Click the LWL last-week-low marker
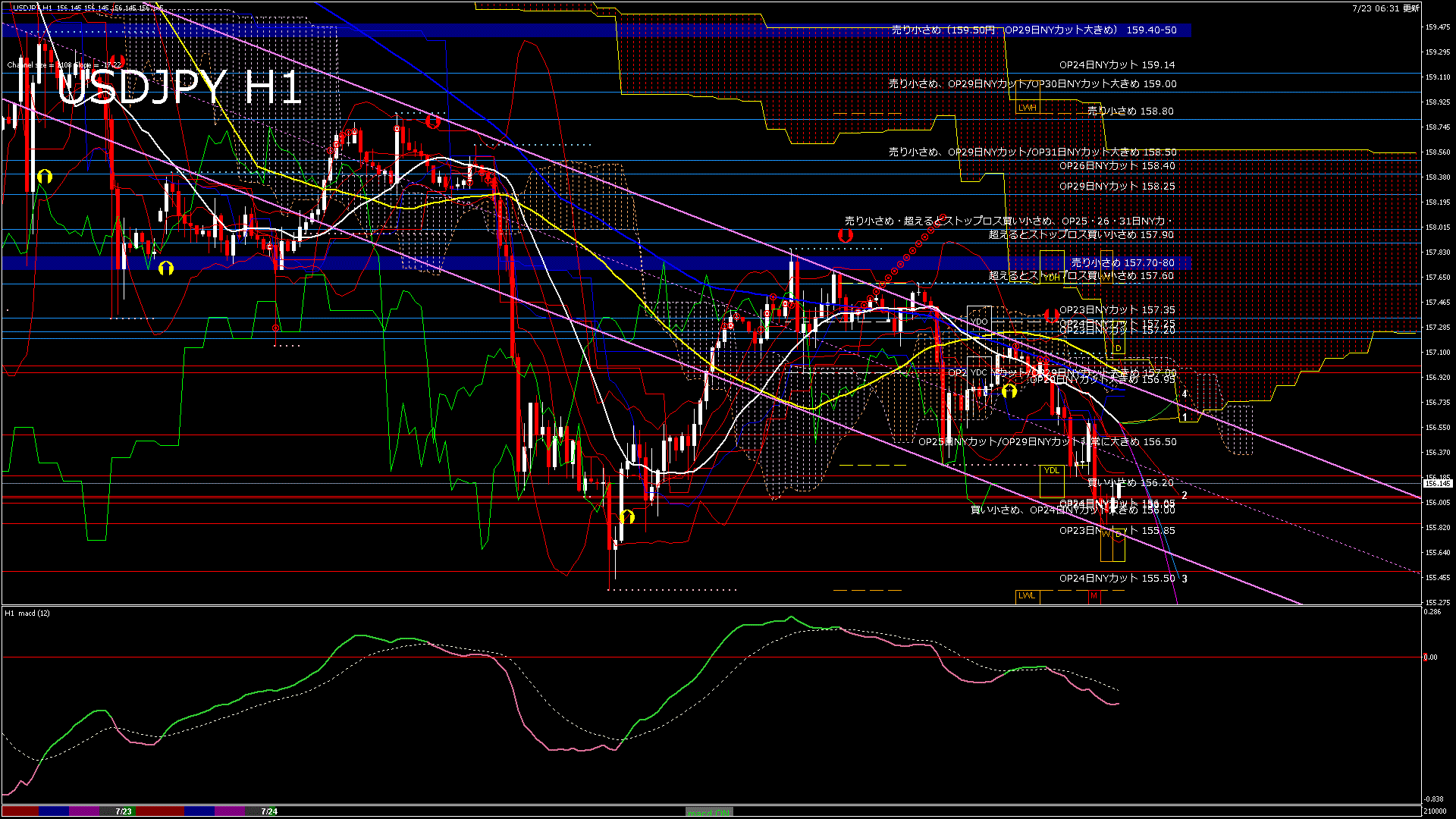Viewport: 1456px width, 819px height. 1027,596
